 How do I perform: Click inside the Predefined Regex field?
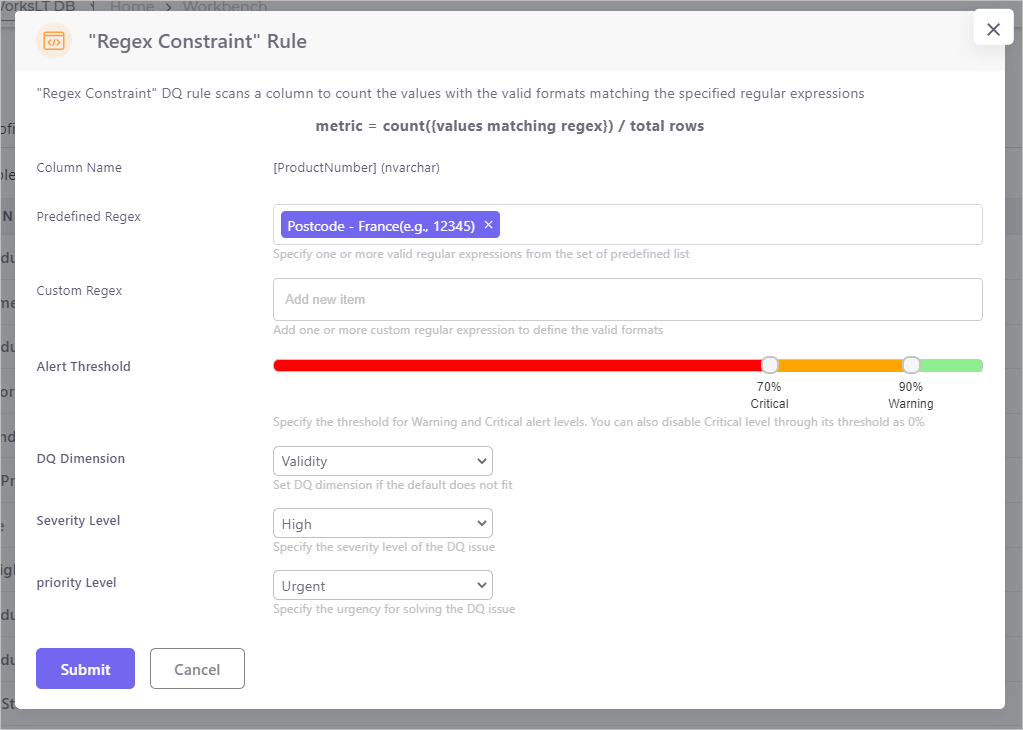740,225
